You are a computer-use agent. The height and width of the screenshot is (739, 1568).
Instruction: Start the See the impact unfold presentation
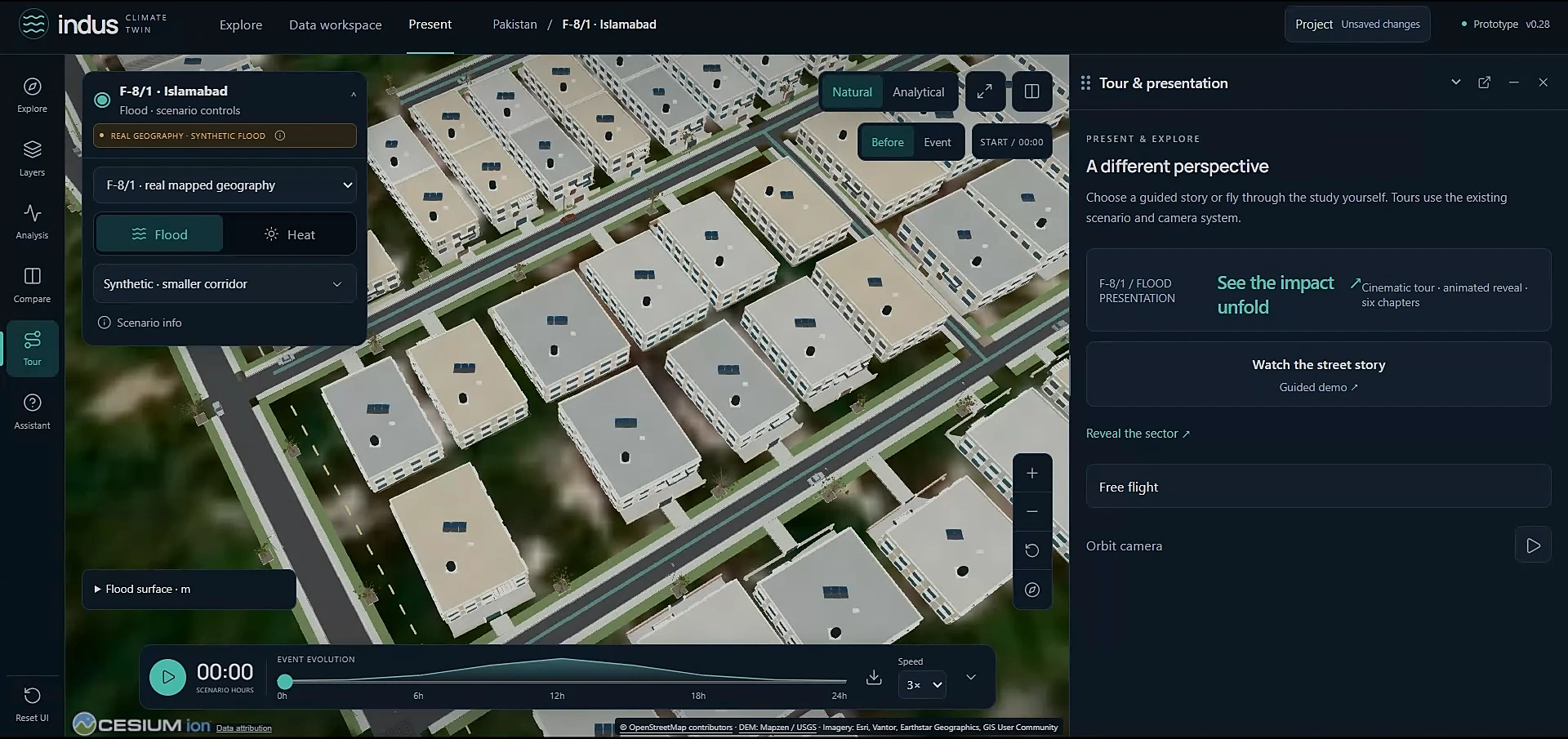1318,290
